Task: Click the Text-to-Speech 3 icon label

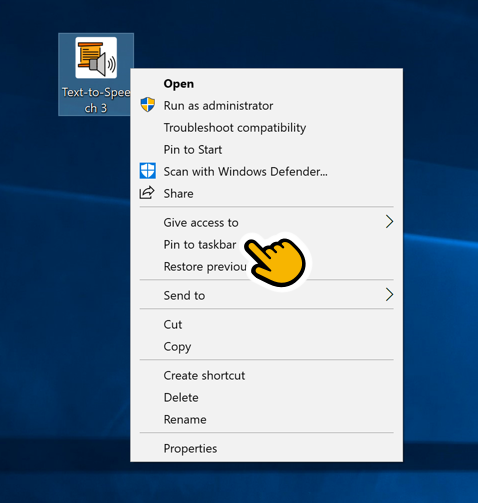Action: [x=96, y=100]
